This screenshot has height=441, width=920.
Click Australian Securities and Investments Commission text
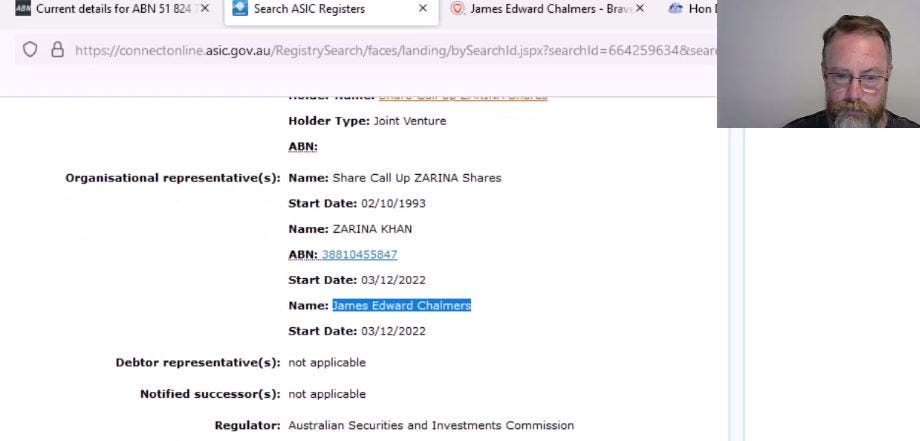[x=431, y=426]
